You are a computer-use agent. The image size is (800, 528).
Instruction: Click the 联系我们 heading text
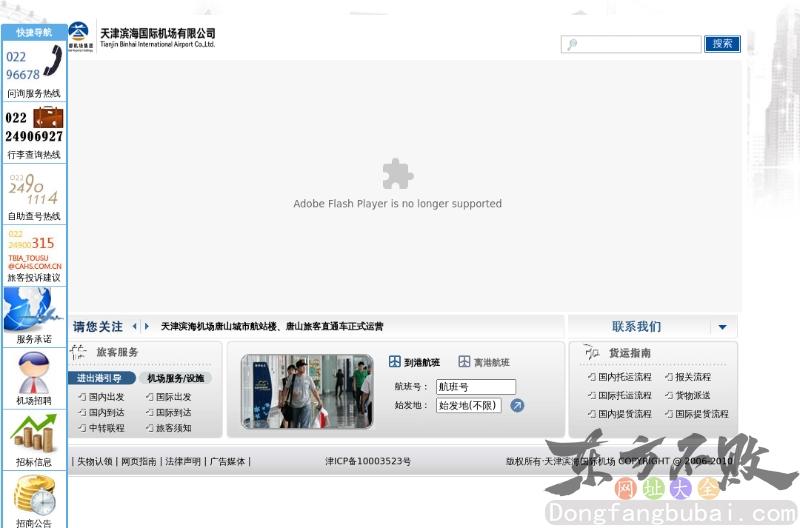tap(636, 326)
